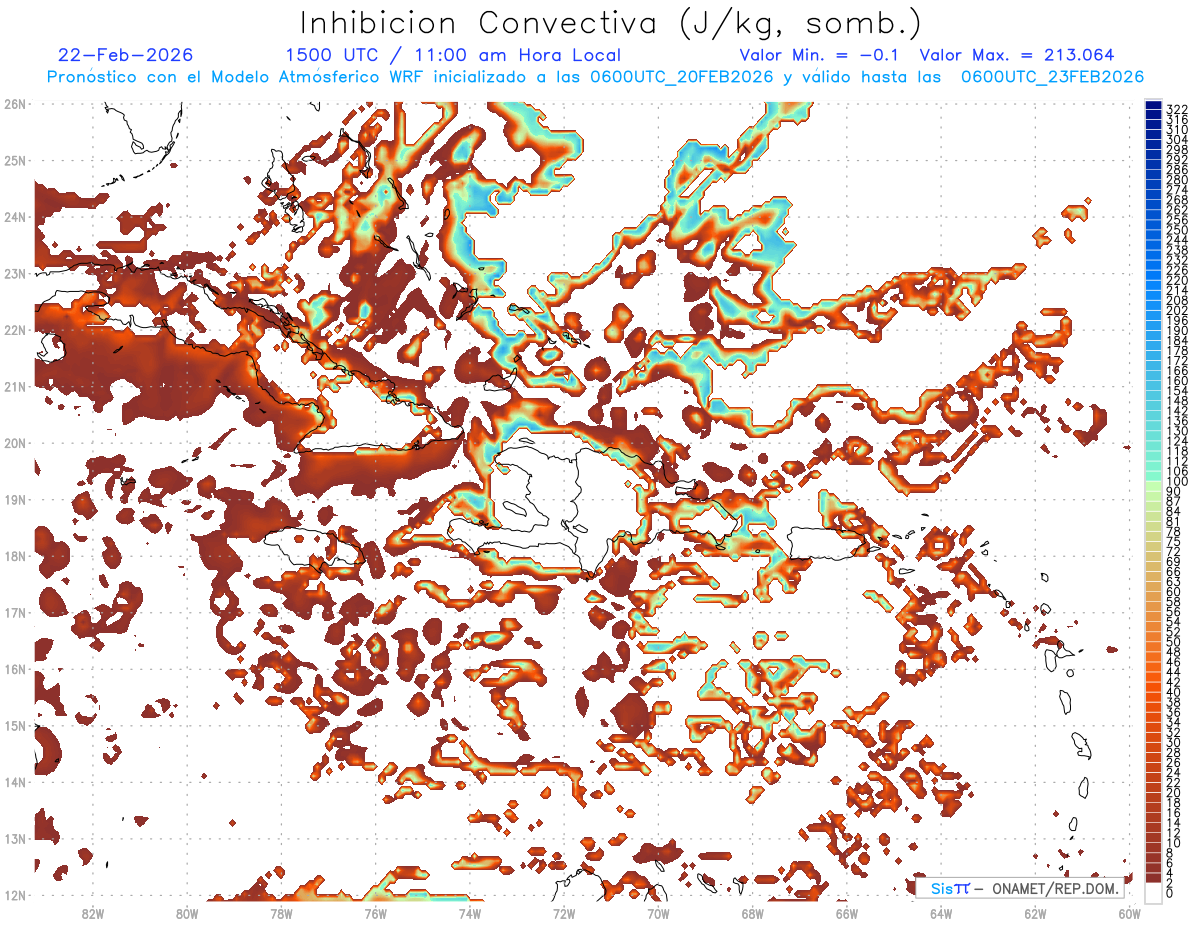Image resolution: width=1200 pixels, height=927 pixels.
Task: Click the 68W longitude label
Action: pyautogui.click(x=752, y=913)
